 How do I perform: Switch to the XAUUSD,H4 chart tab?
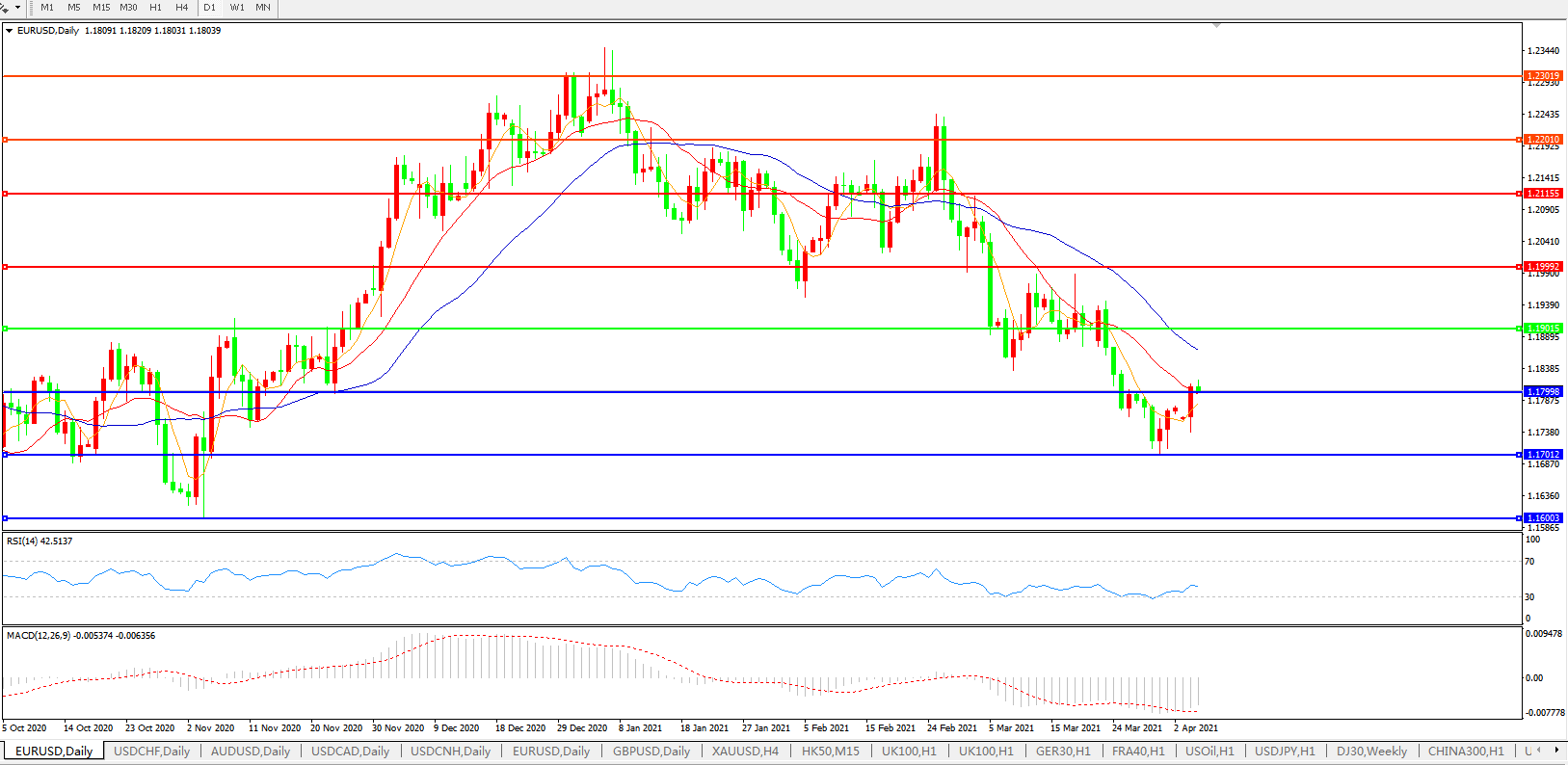pos(745,752)
